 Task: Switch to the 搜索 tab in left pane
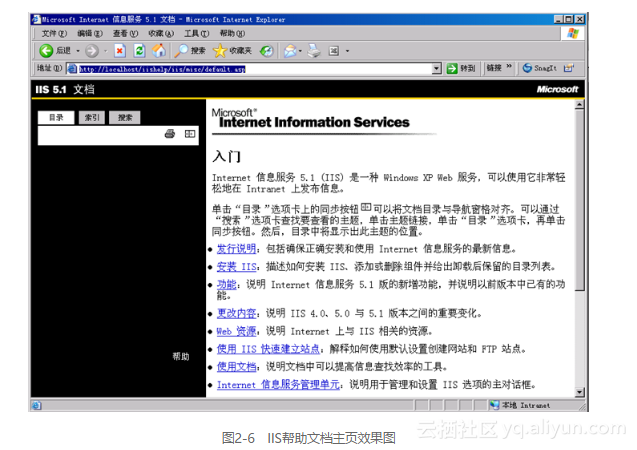click(x=125, y=117)
